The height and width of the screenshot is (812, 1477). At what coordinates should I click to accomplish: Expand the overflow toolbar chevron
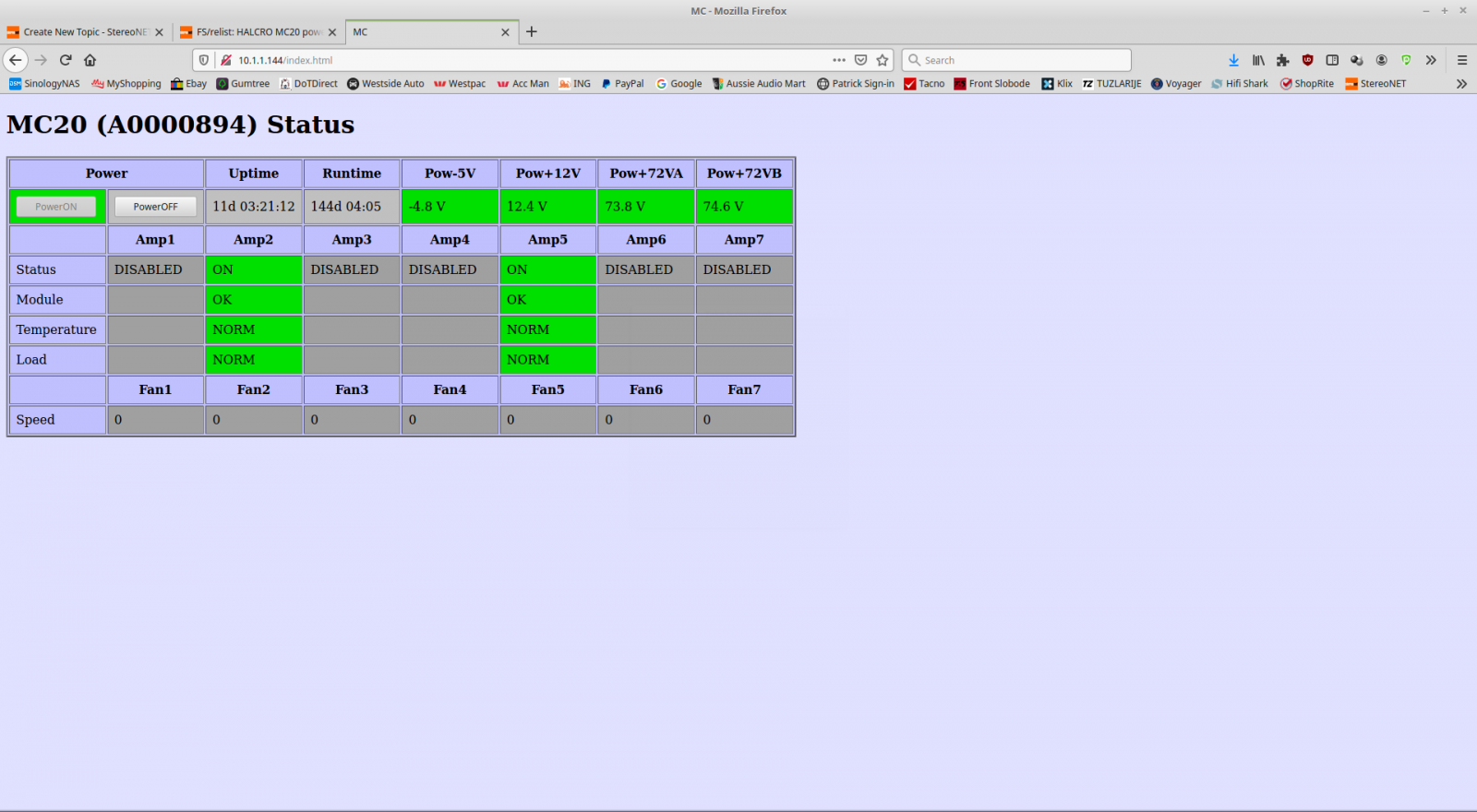[x=1431, y=60]
